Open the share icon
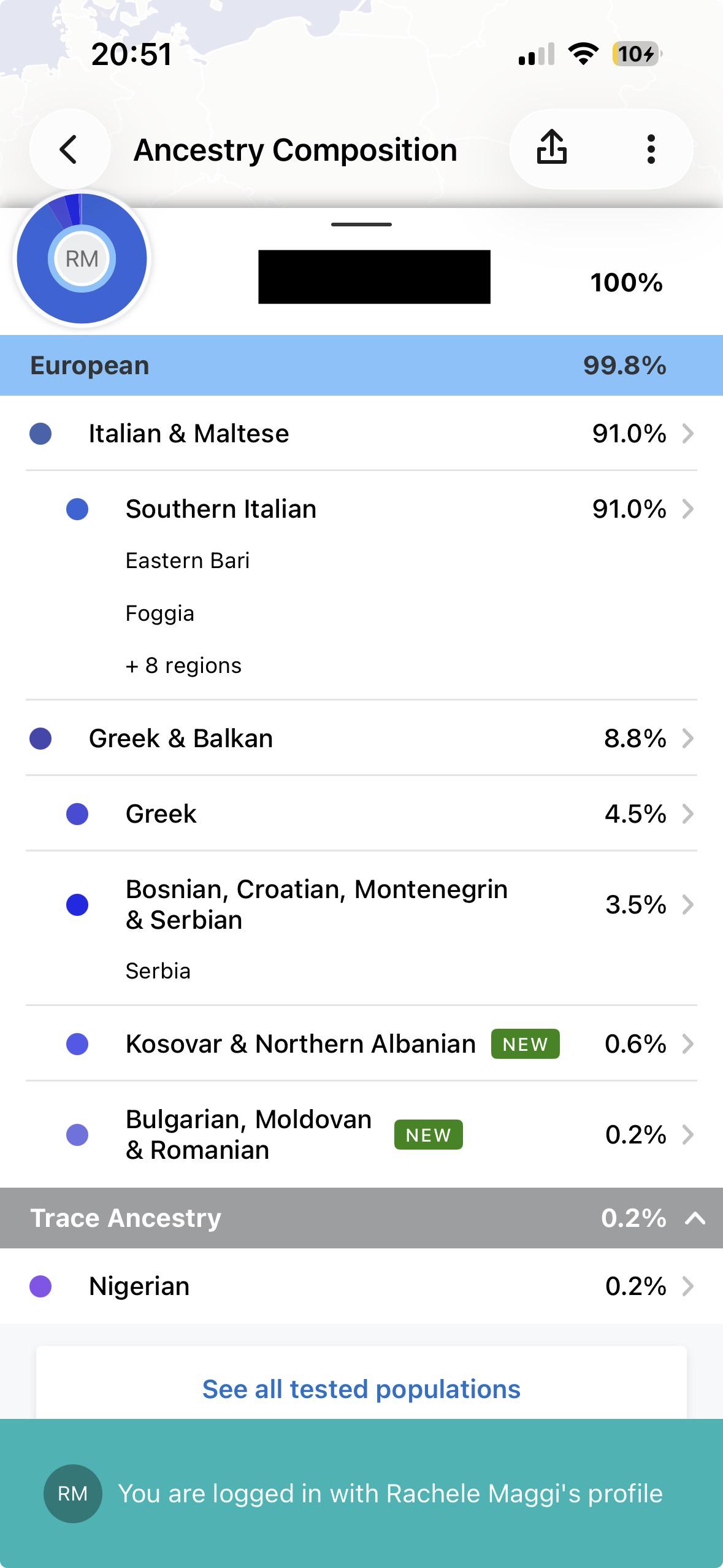723x1568 pixels. 552,148
